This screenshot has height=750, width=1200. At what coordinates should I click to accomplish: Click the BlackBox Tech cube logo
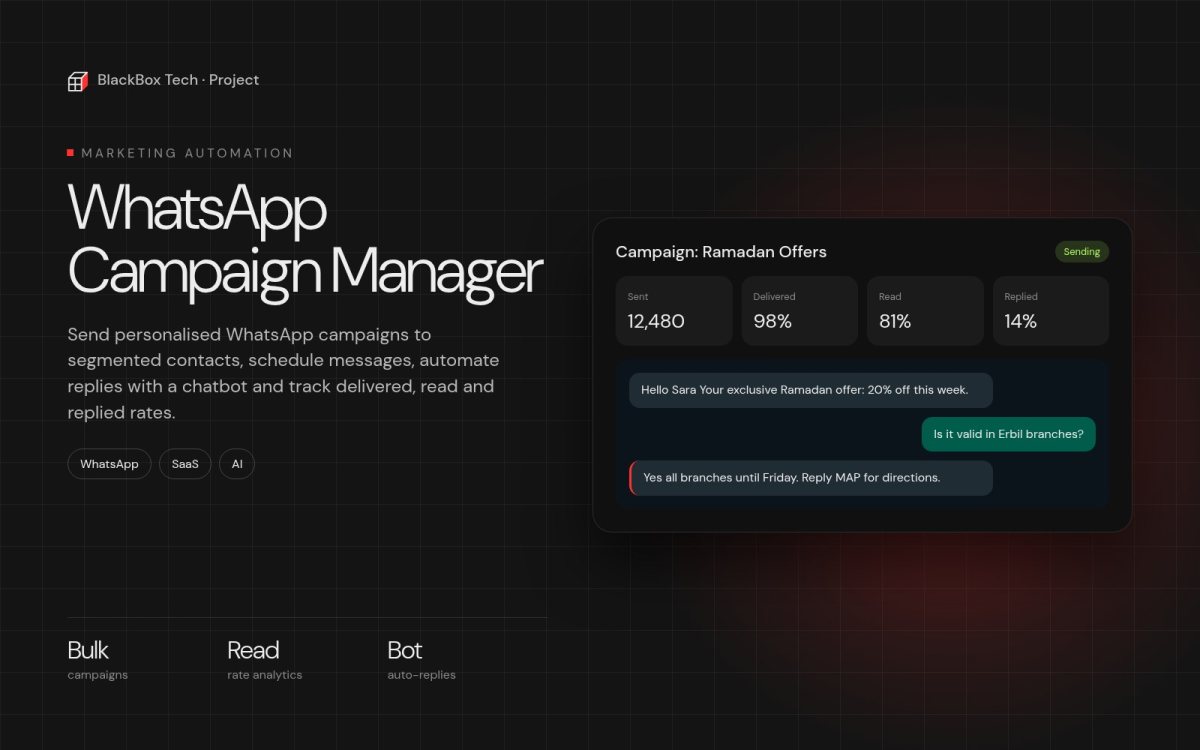pyautogui.click(x=78, y=81)
